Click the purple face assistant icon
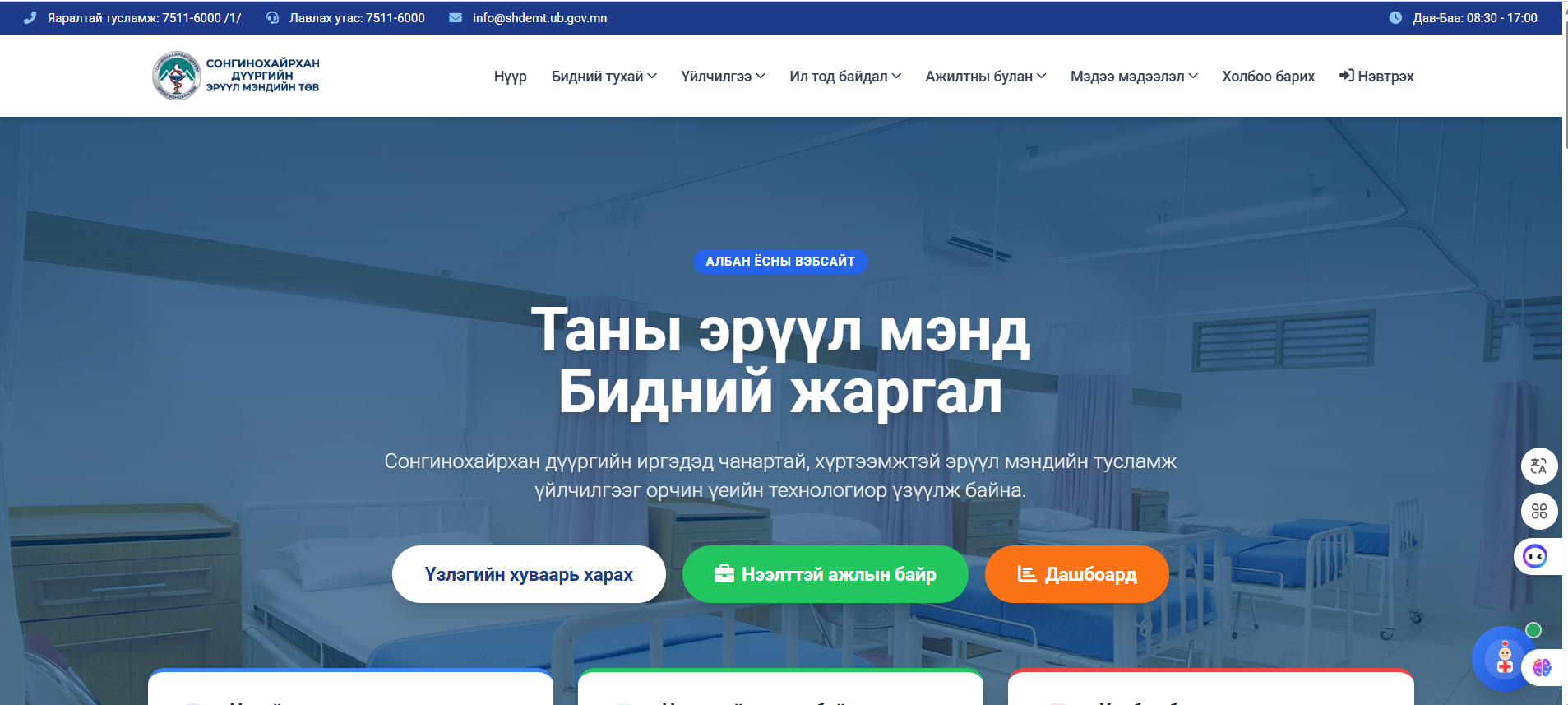The width and height of the screenshot is (1568, 705). pos(1535,557)
